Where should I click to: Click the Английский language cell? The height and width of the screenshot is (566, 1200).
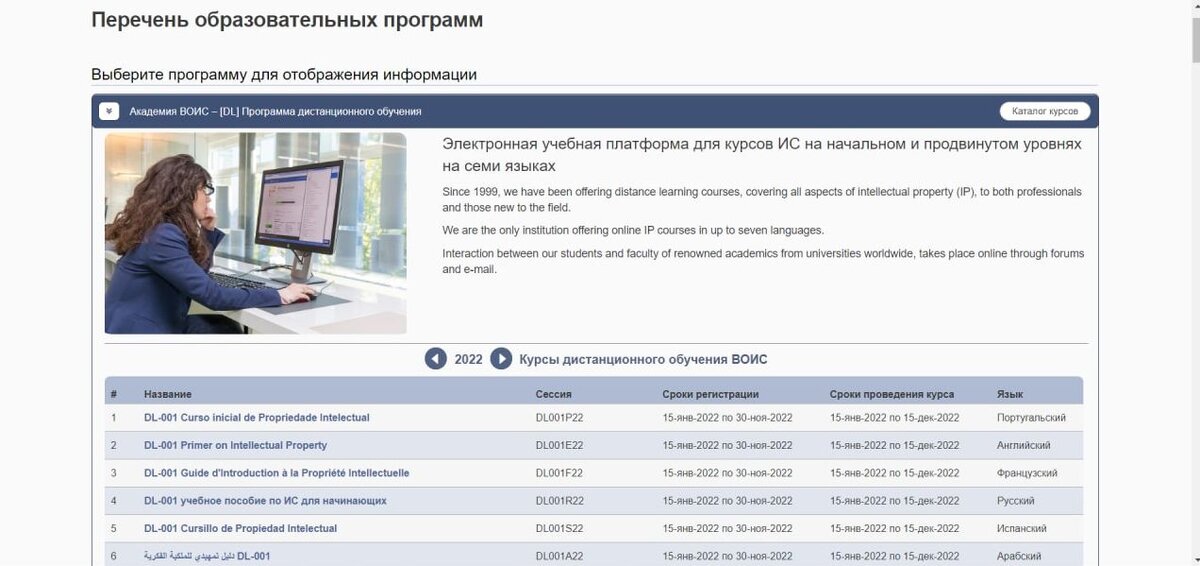point(1023,445)
